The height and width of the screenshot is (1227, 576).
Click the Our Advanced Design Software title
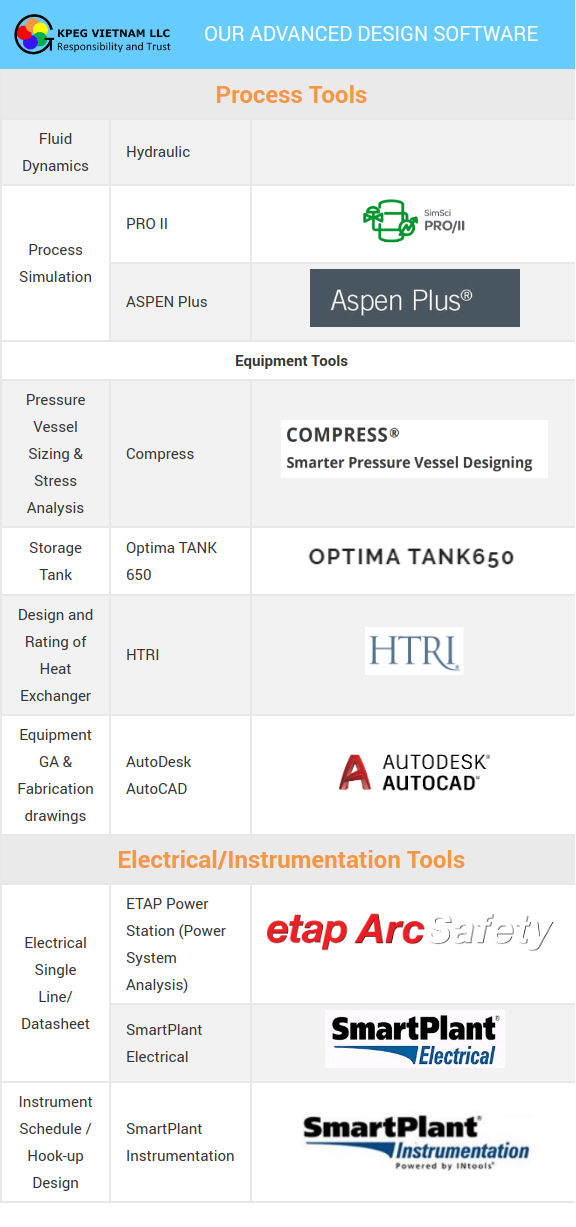[x=371, y=34]
